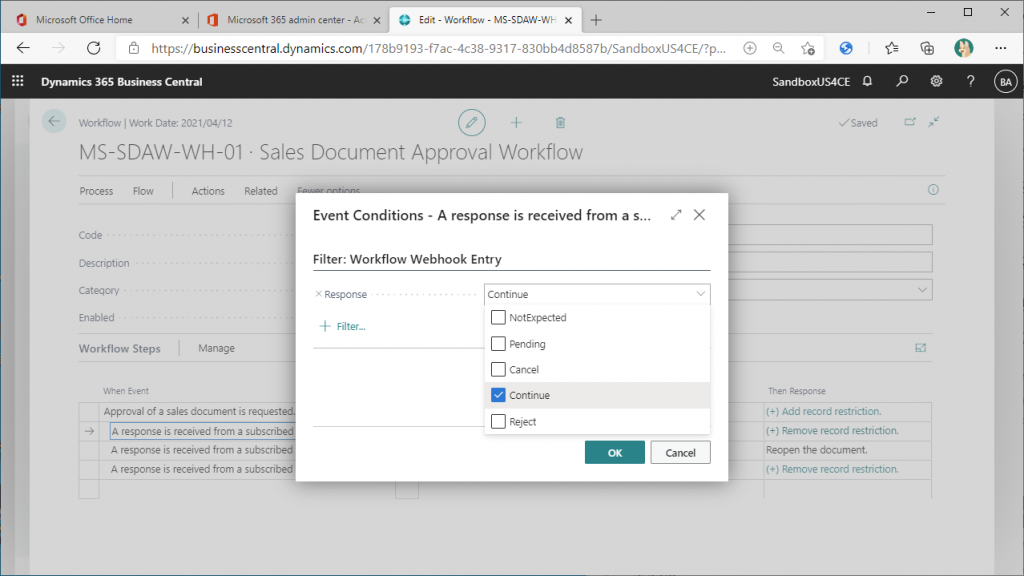Show the FactBox info icon
Screen dimensions: 1024x576
[933, 189]
